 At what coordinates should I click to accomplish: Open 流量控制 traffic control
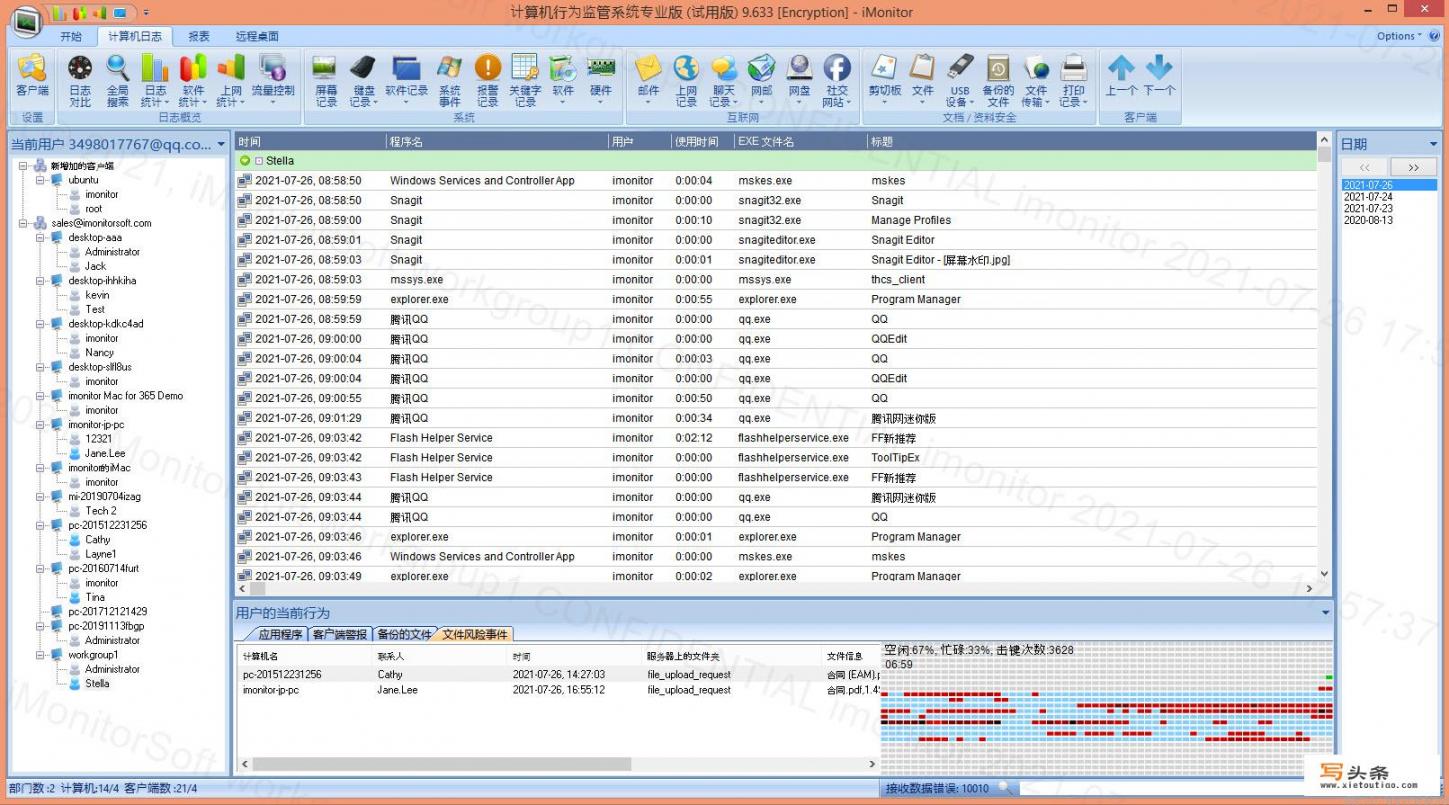[273, 79]
